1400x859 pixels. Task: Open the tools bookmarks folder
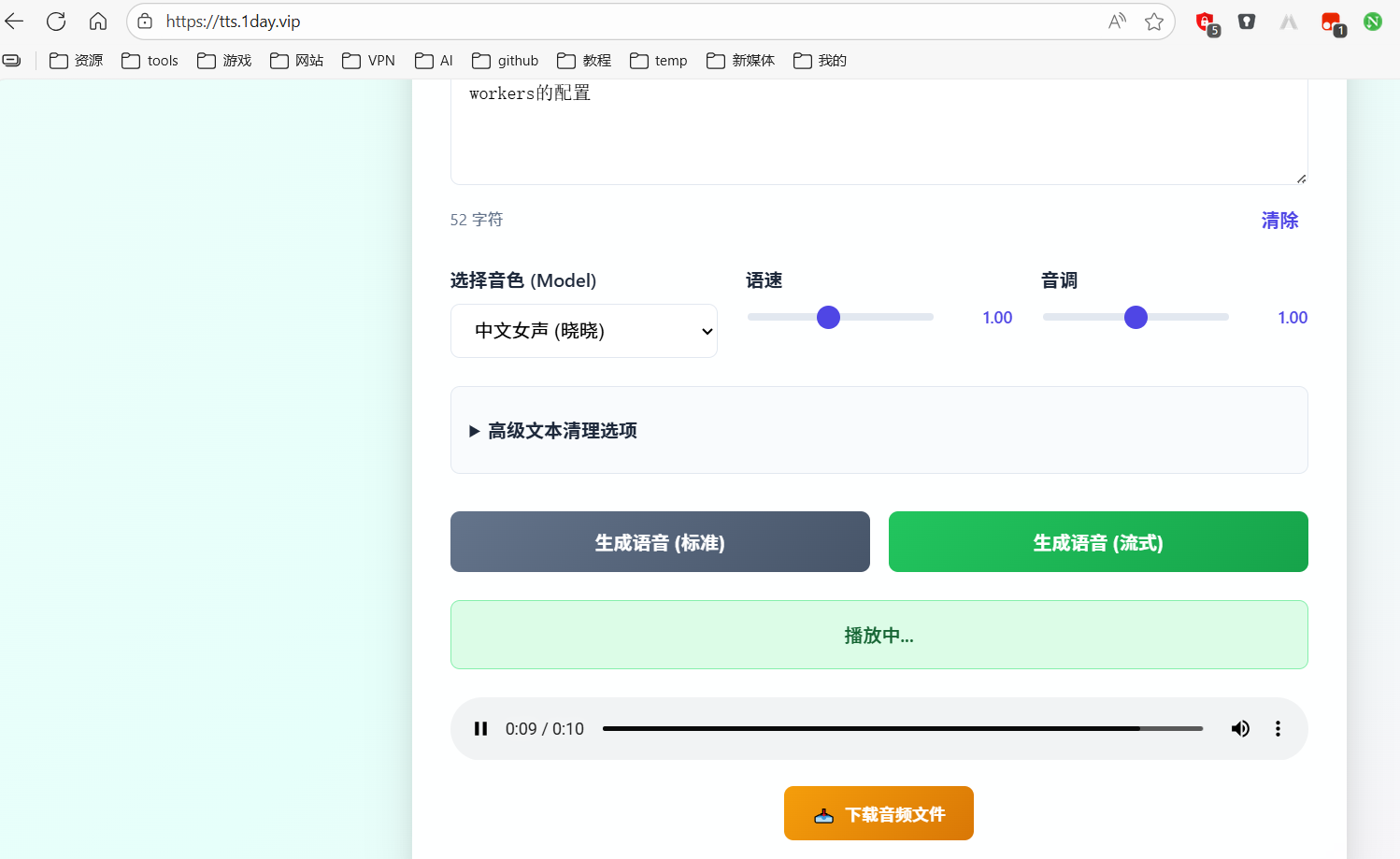pos(150,61)
